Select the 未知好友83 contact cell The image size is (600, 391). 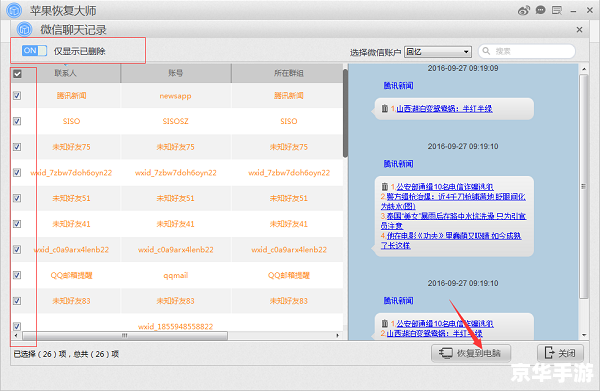coord(72,301)
